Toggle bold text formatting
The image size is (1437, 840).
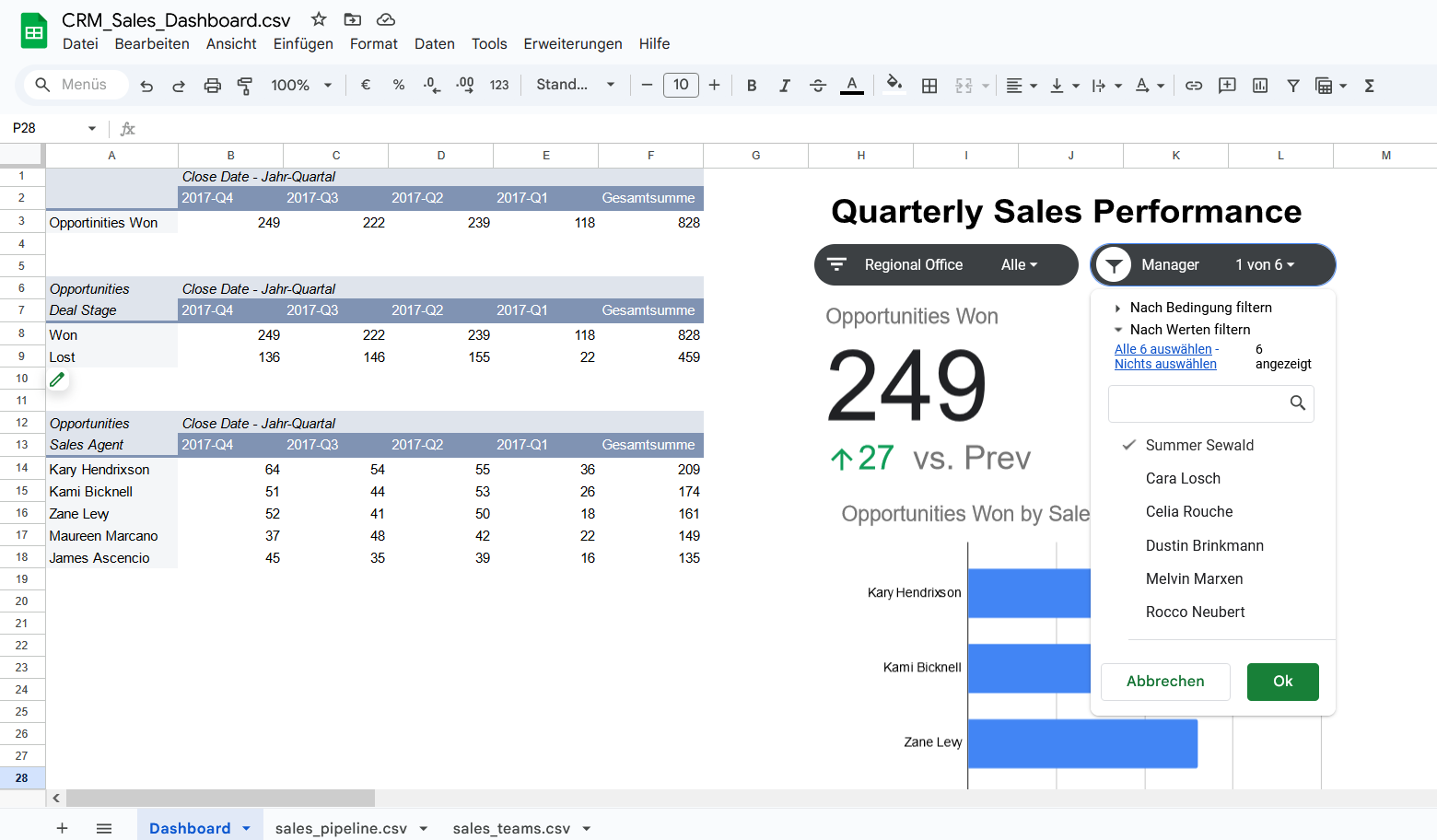click(752, 86)
